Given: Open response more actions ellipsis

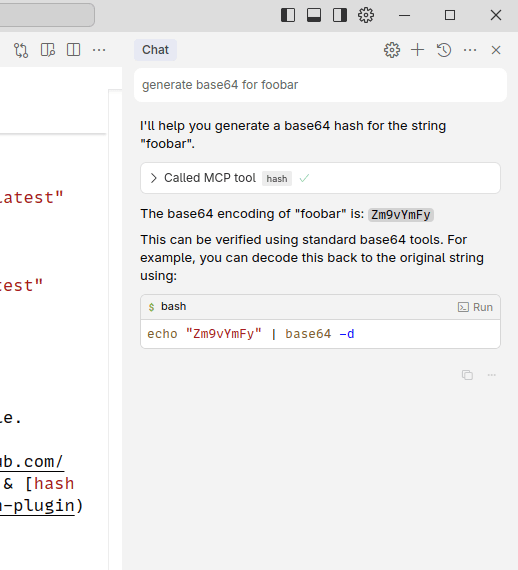Looking at the screenshot, I should (491, 375).
